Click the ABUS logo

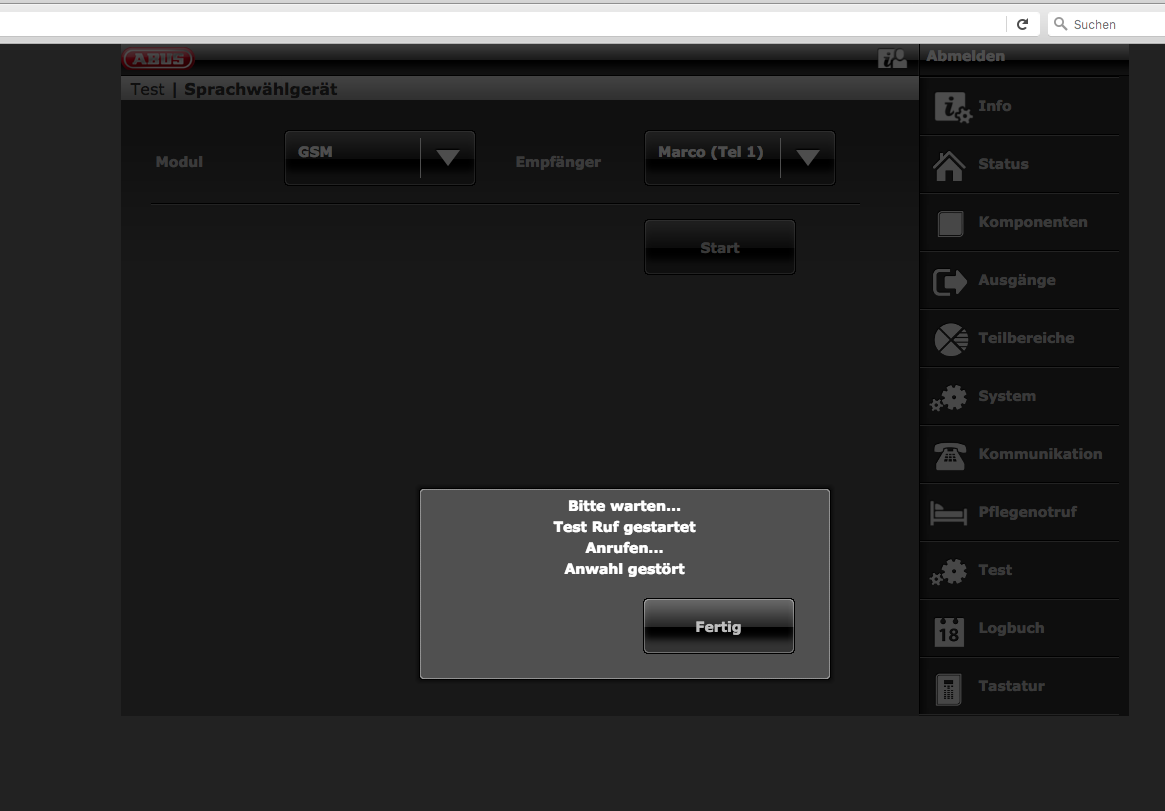click(158, 59)
